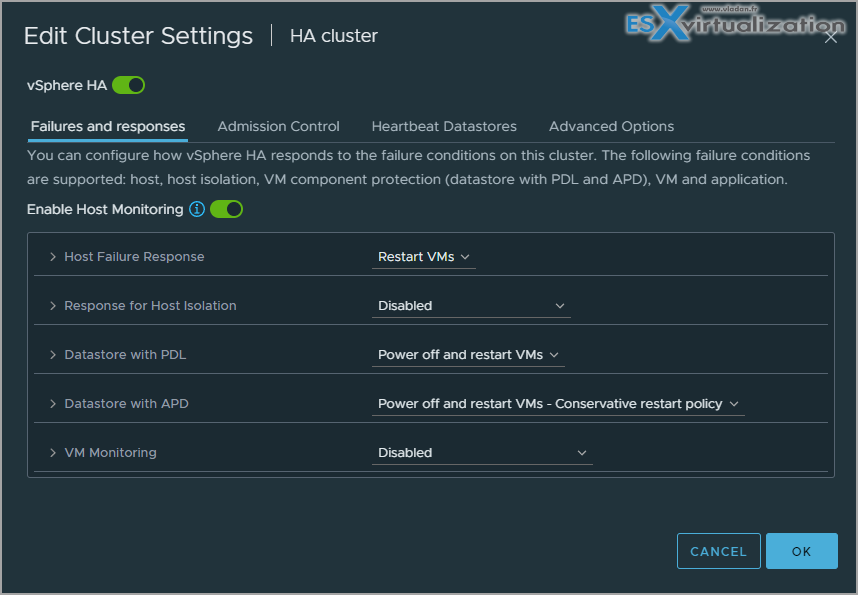The image size is (858, 595).
Task: Click OK to save cluster settings
Action: 801,551
